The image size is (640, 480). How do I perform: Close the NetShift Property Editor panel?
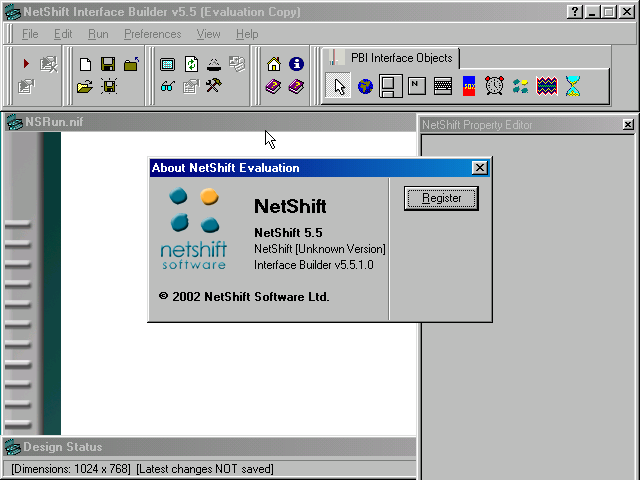click(627, 125)
